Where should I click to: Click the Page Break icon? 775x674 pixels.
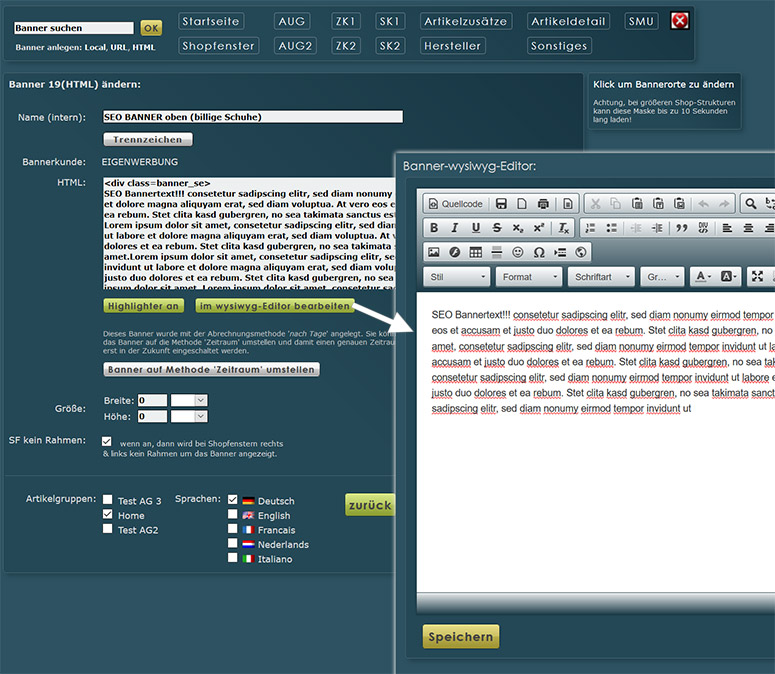(x=560, y=253)
